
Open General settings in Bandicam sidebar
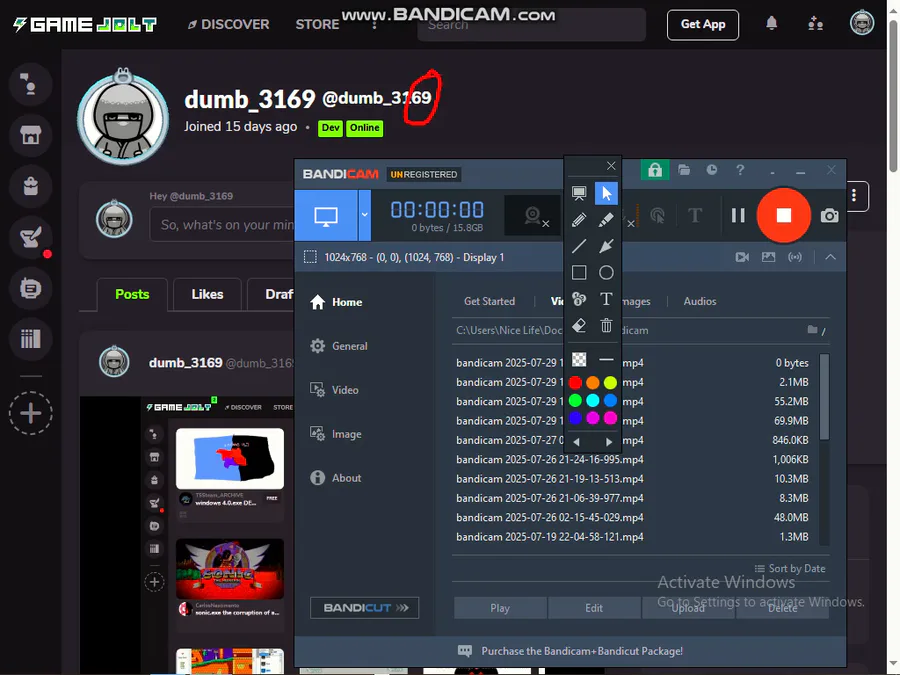click(339, 346)
